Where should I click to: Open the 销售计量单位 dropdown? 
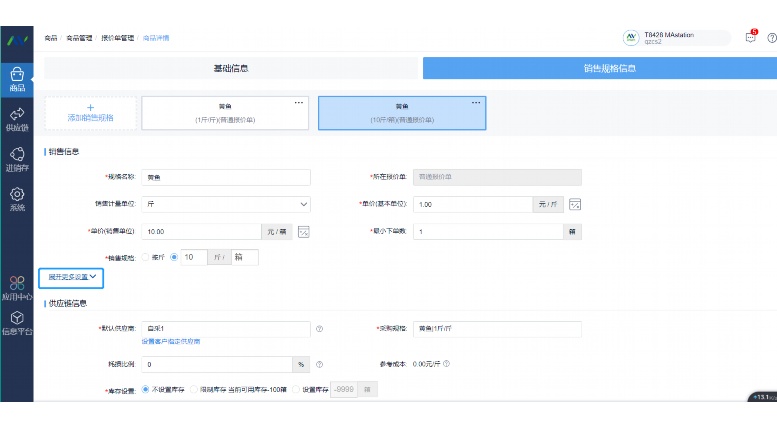click(x=226, y=204)
